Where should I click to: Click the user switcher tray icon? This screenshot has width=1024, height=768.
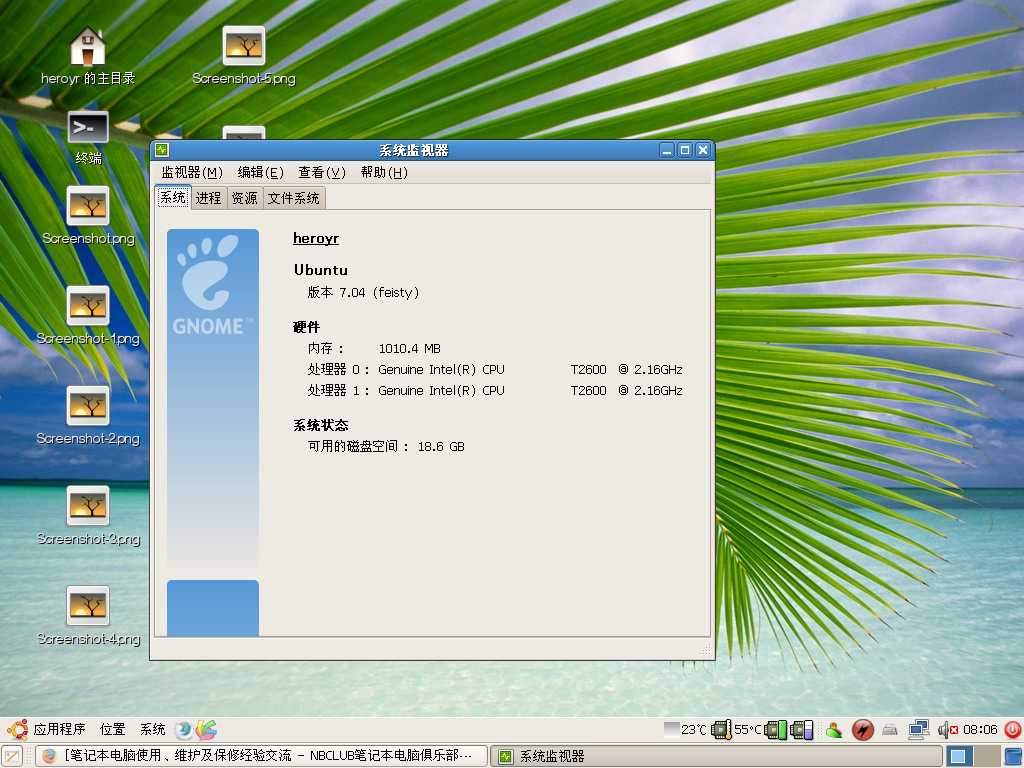coord(833,730)
